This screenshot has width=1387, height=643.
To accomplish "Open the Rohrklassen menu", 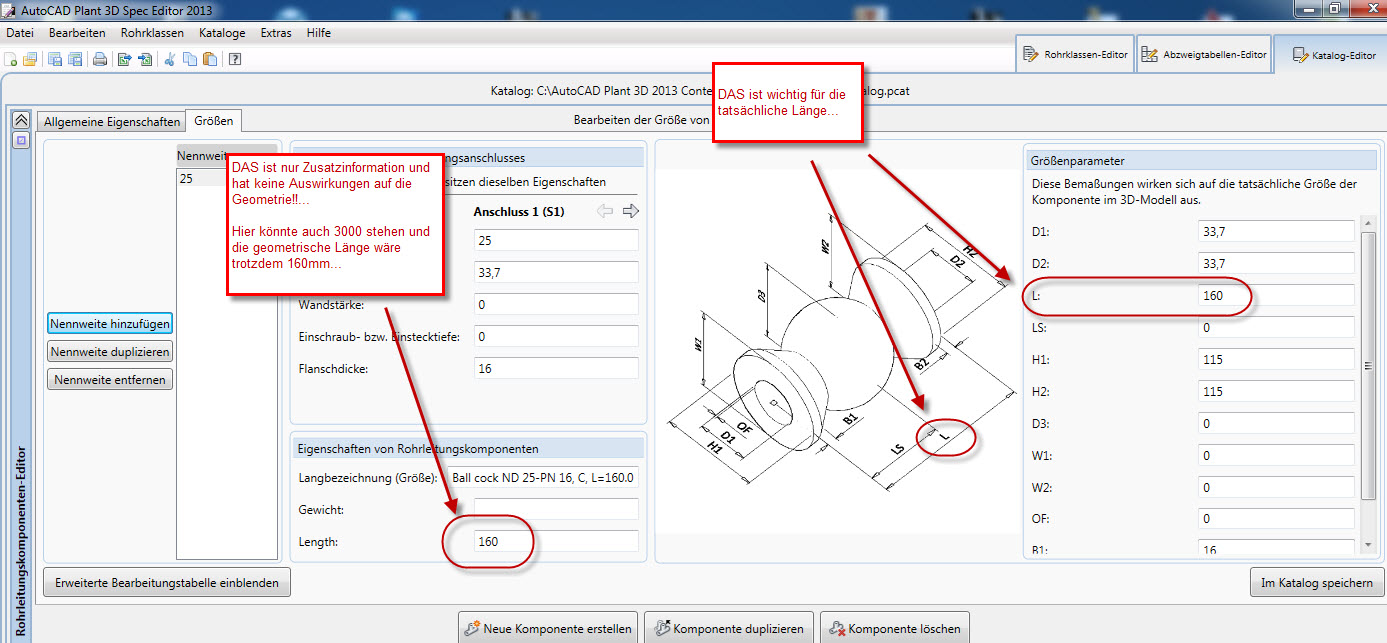I will [152, 33].
